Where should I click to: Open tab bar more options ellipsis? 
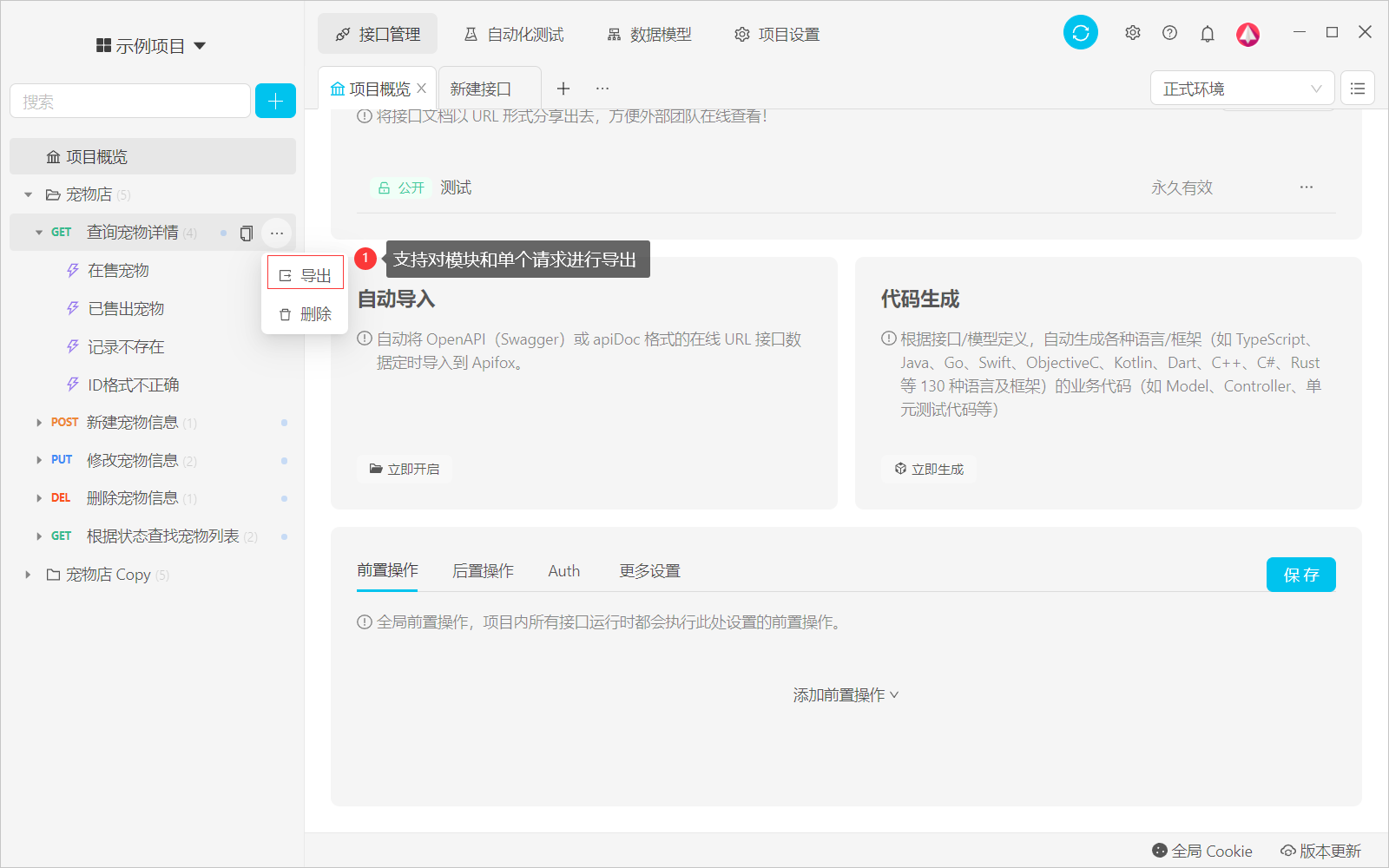click(x=602, y=89)
